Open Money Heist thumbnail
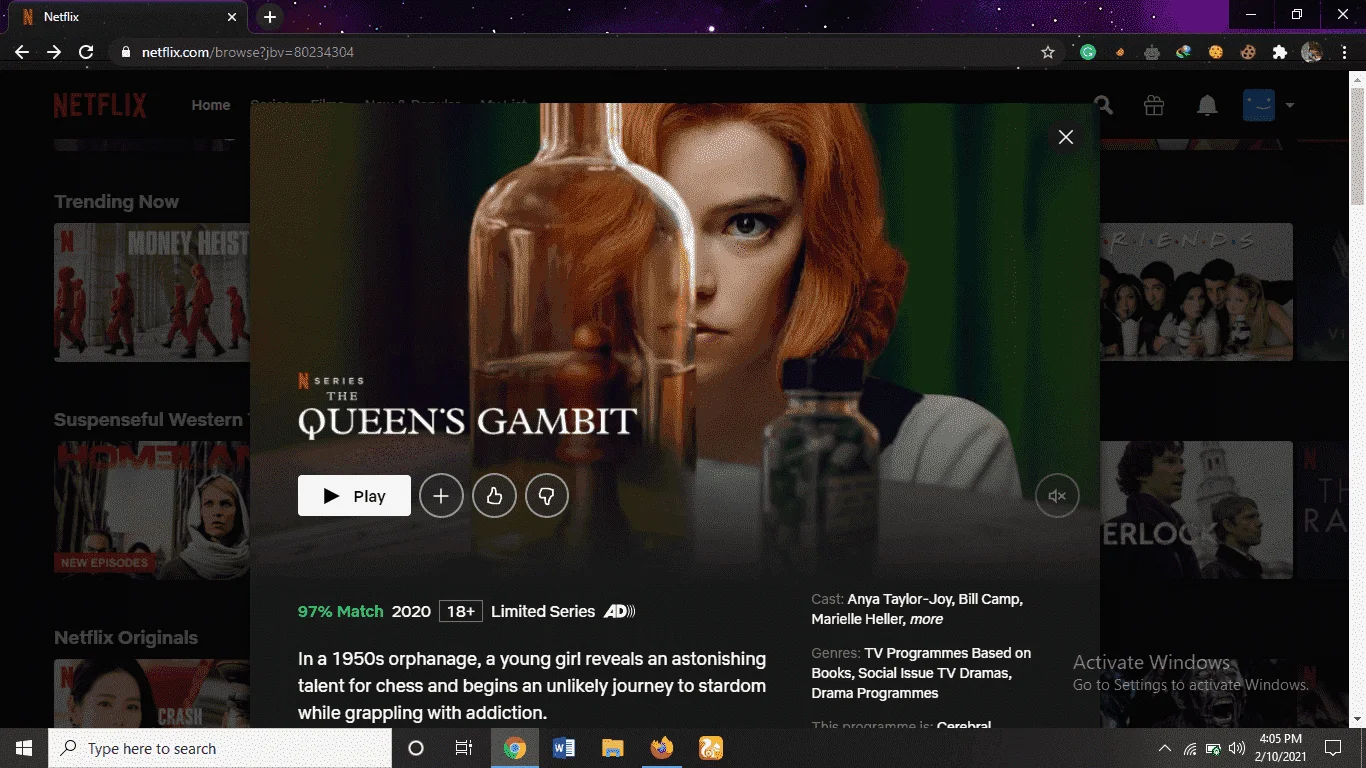 pos(152,292)
